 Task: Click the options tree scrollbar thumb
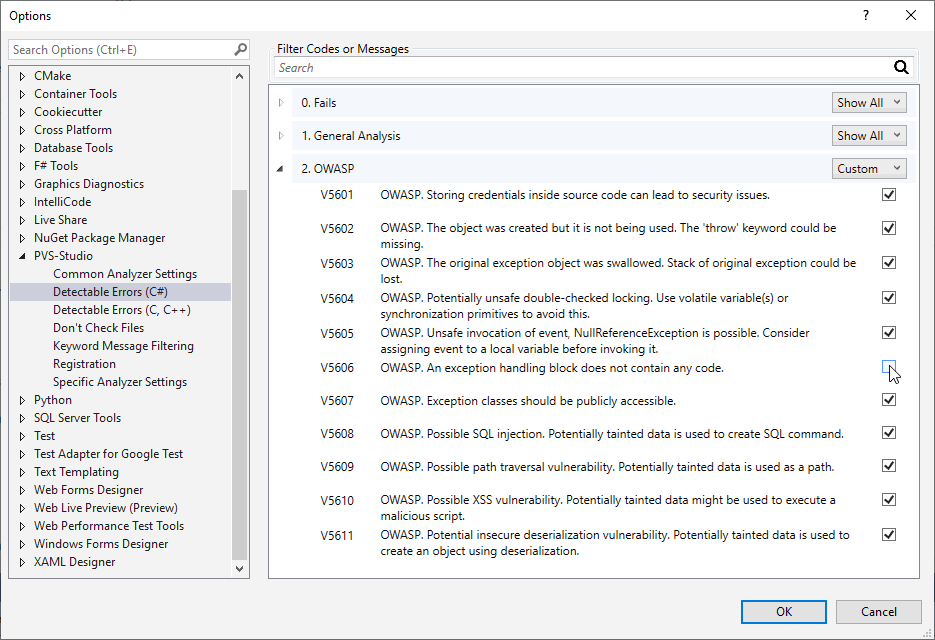[239, 375]
